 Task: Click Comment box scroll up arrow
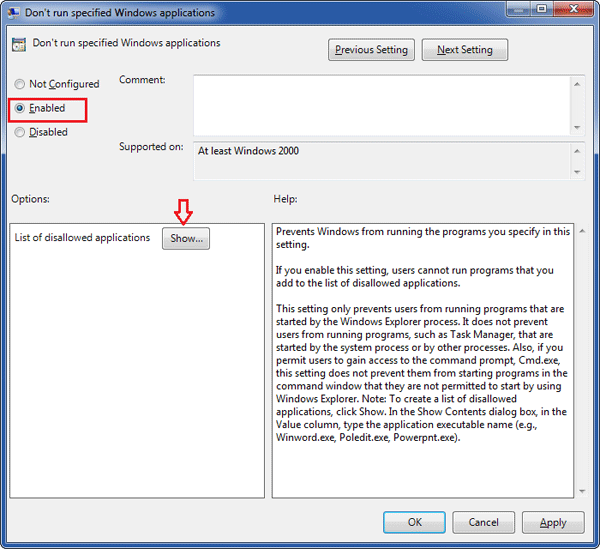coord(577,84)
